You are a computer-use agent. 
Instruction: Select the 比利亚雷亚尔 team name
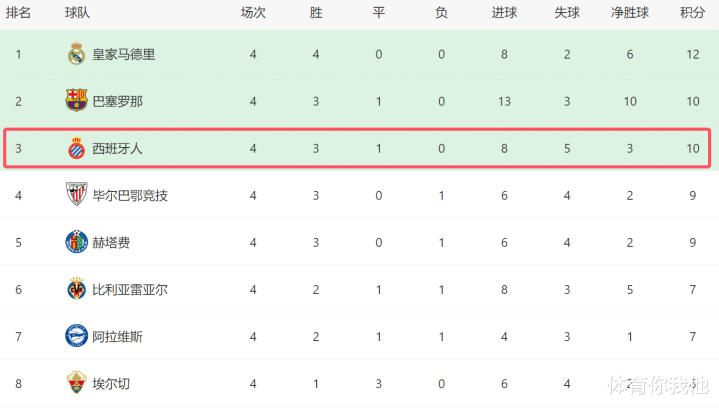point(130,290)
